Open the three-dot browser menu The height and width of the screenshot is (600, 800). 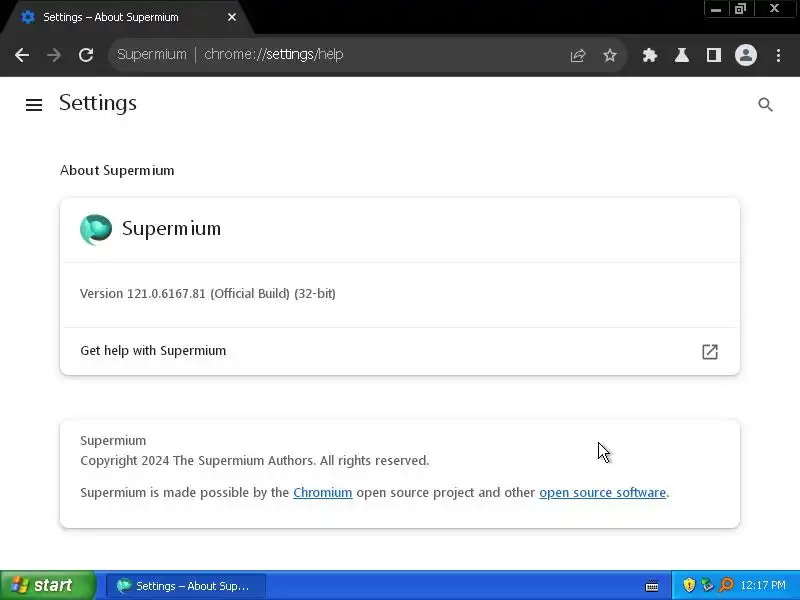click(778, 55)
